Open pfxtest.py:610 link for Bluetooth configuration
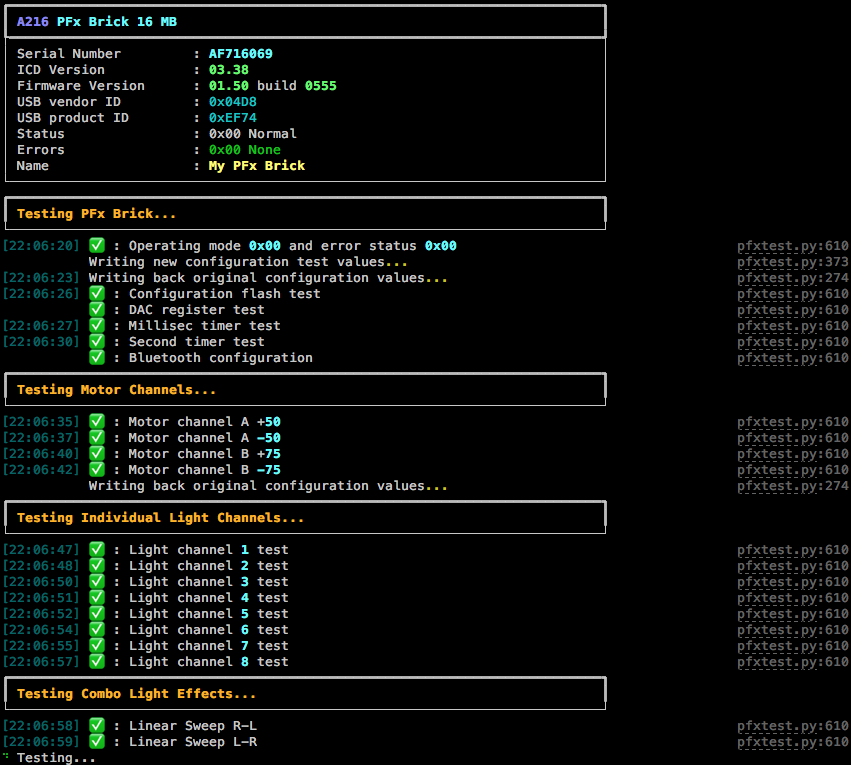This screenshot has height=765, width=851. point(792,358)
